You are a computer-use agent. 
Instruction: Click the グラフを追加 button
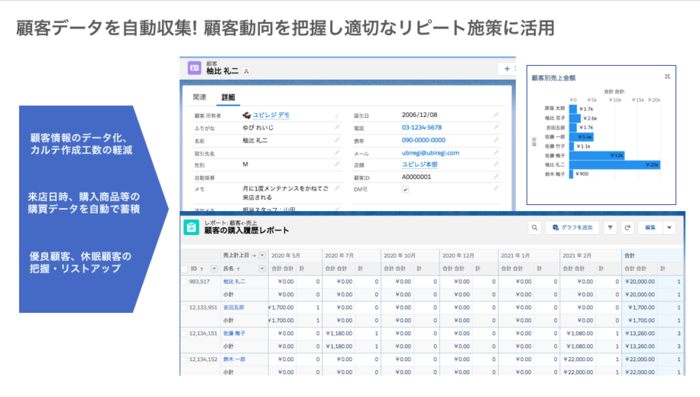click(572, 228)
